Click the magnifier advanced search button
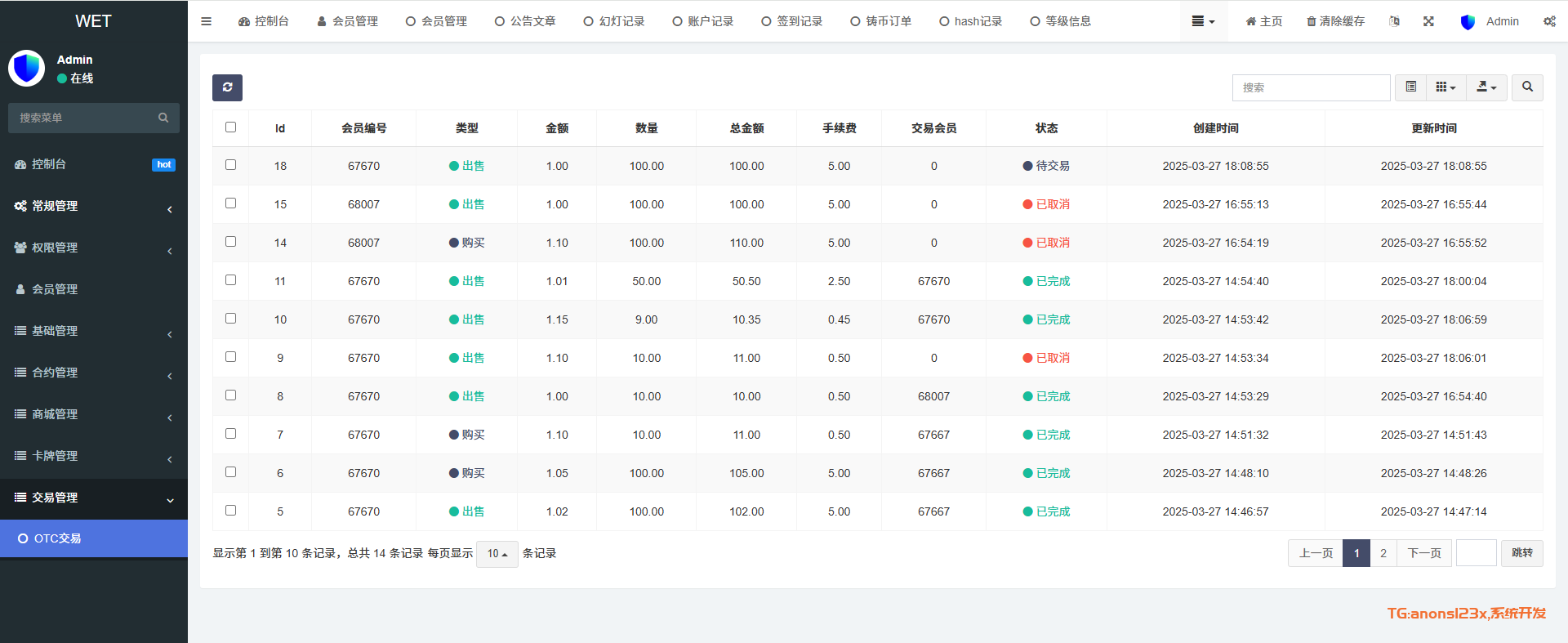 [x=1527, y=87]
